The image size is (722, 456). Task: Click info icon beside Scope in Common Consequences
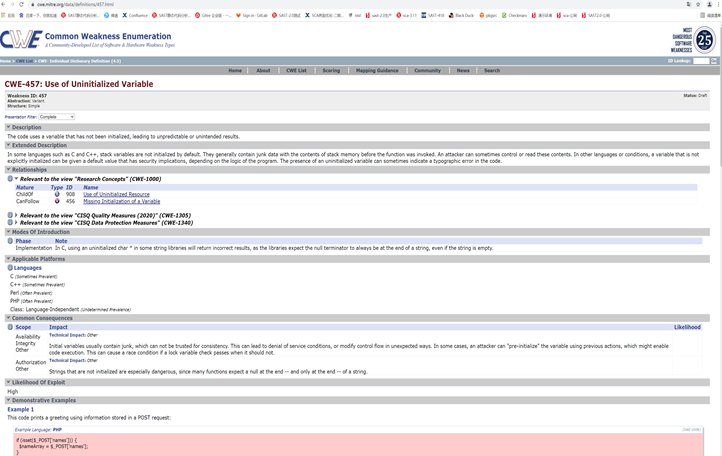coord(10,327)
